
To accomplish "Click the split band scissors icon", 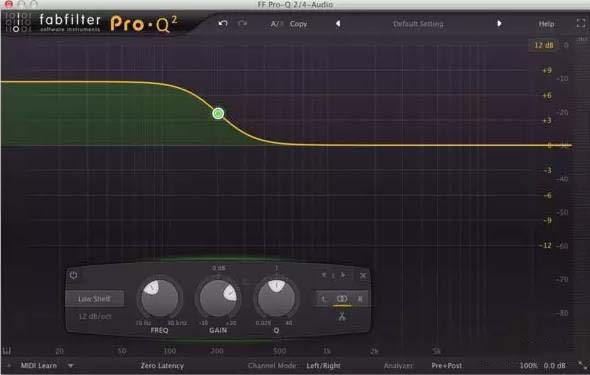I will (x=342, y=317).
